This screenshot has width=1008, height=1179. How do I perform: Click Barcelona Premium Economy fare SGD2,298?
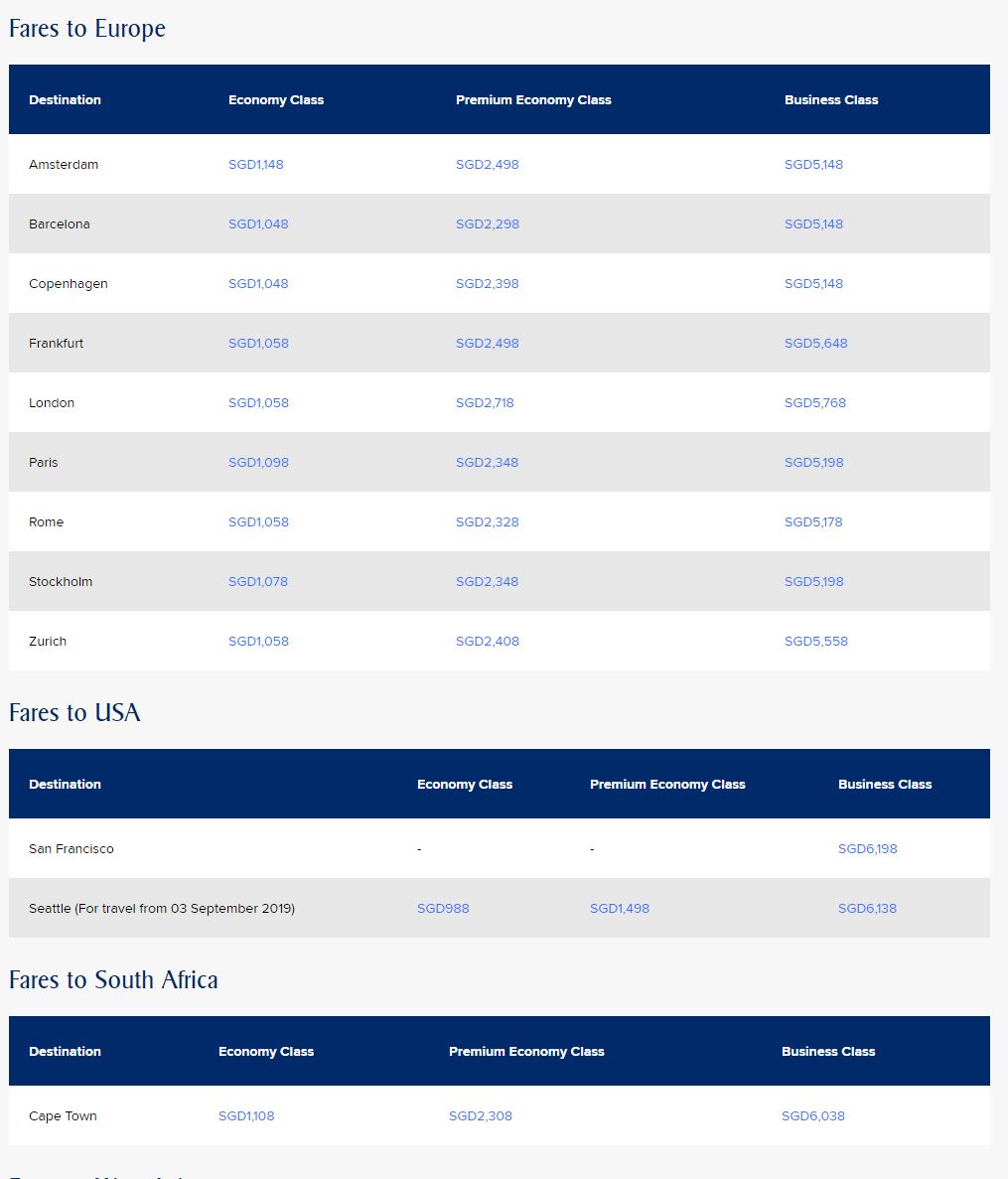coord(487,224)
